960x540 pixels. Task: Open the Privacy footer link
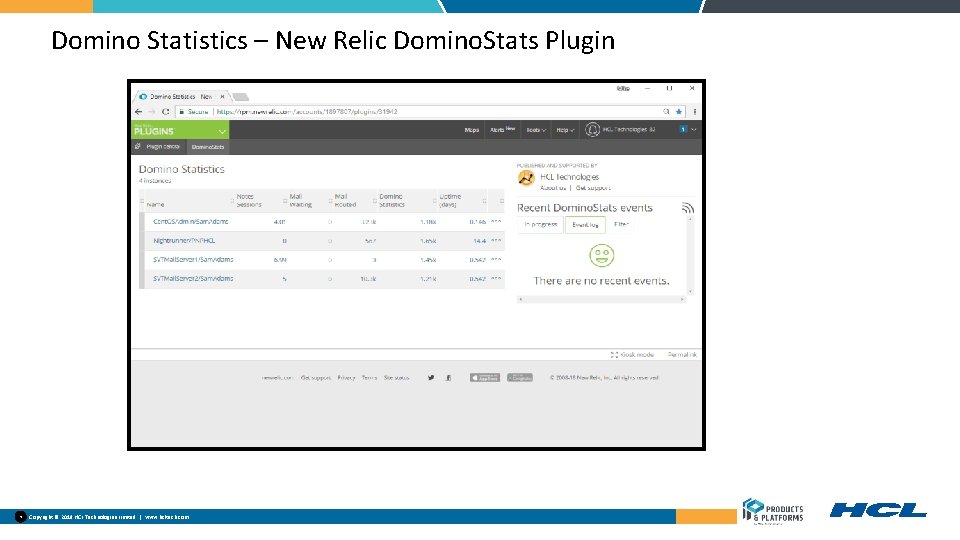pos(347,378)
